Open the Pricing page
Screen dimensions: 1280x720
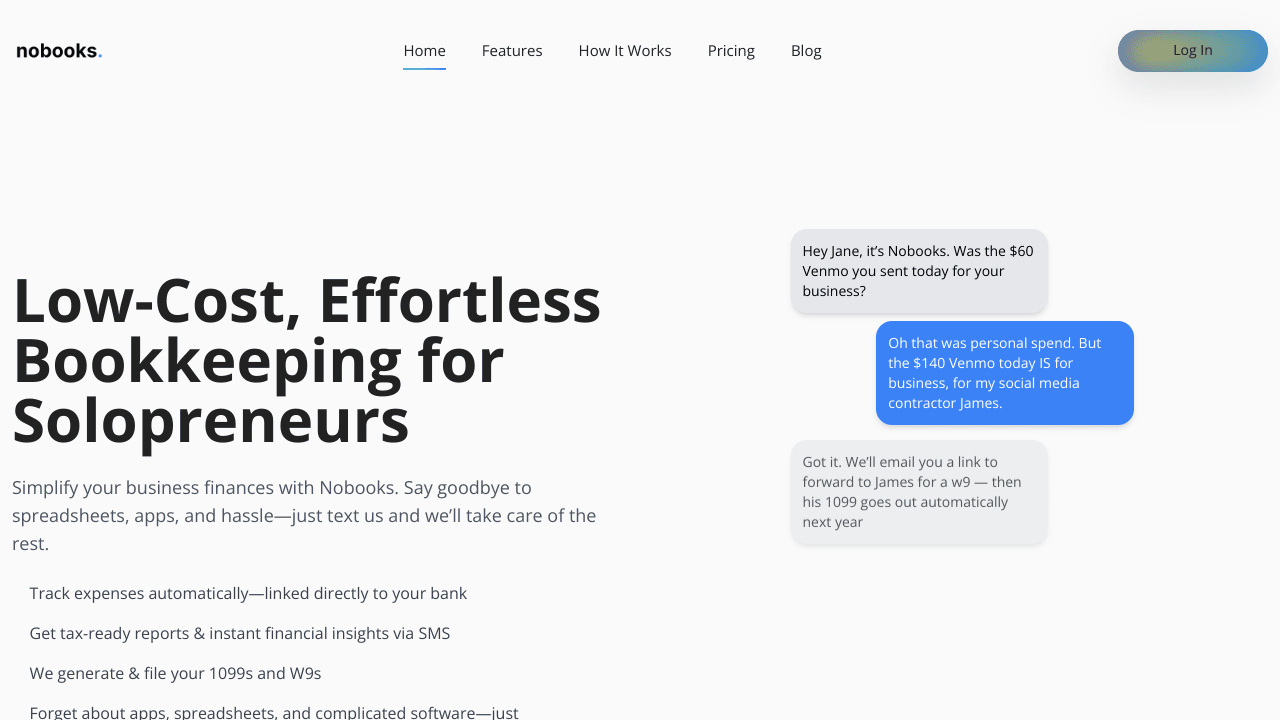(x=731, y=51)
